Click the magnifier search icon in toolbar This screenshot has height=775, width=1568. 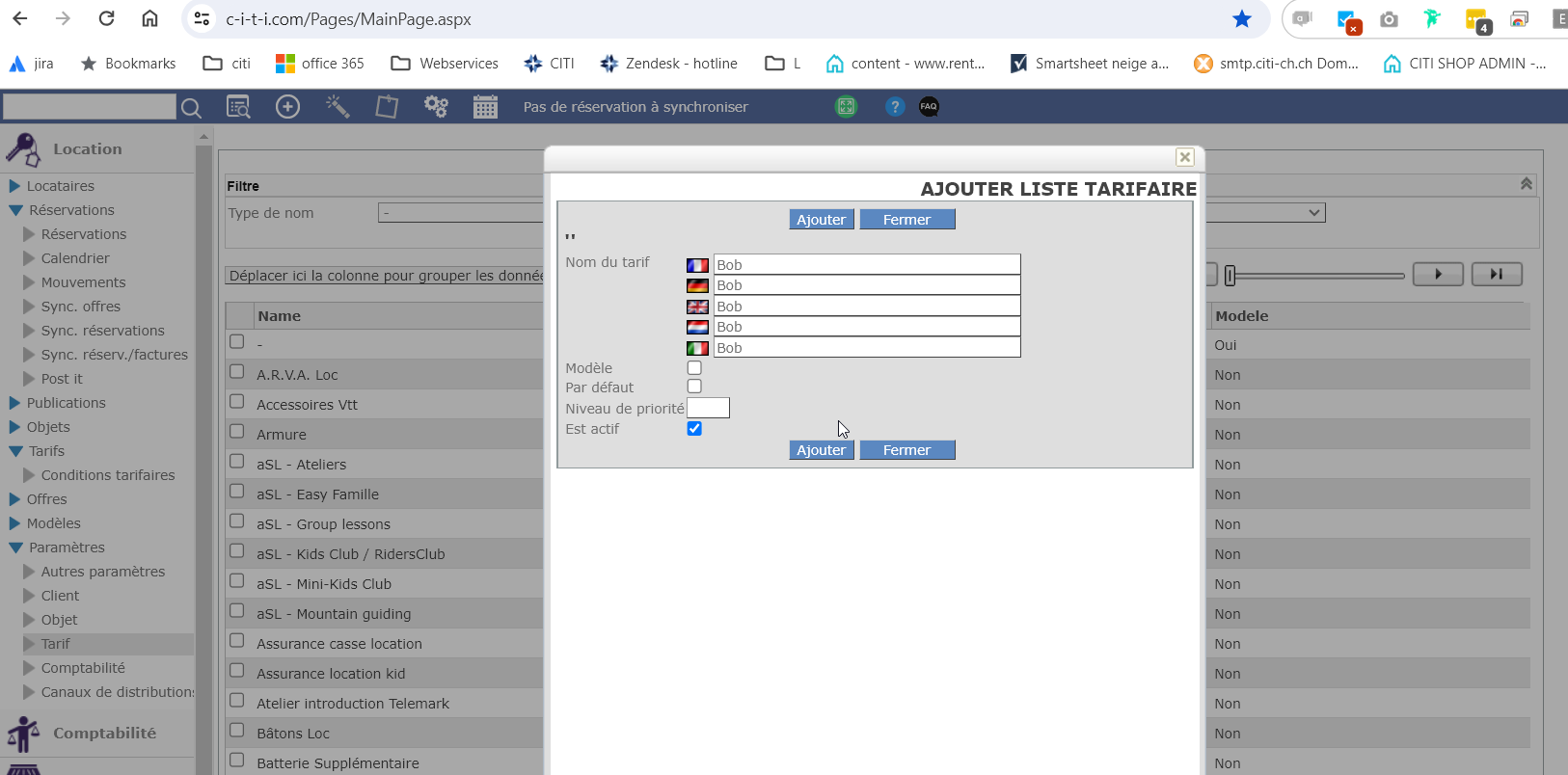191,107
